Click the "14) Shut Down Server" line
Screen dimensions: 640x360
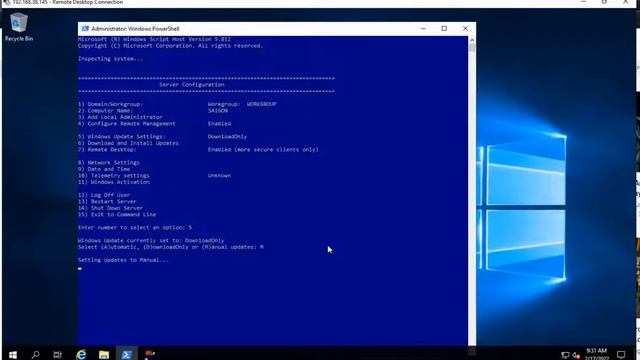click(110, 208)
